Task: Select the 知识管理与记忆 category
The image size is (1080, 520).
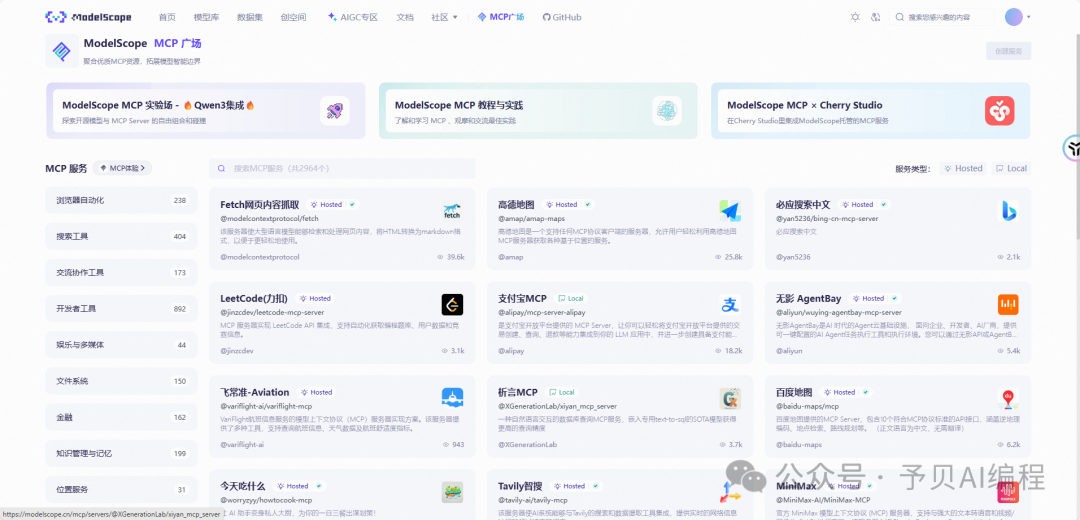Action: point(121,453)
